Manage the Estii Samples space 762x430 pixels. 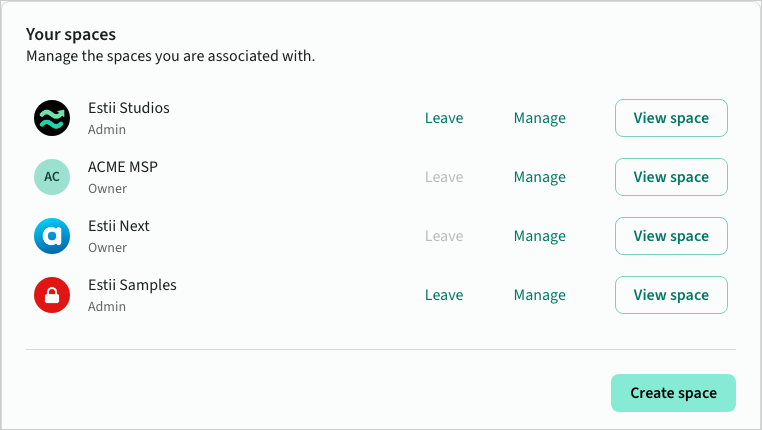540,295
